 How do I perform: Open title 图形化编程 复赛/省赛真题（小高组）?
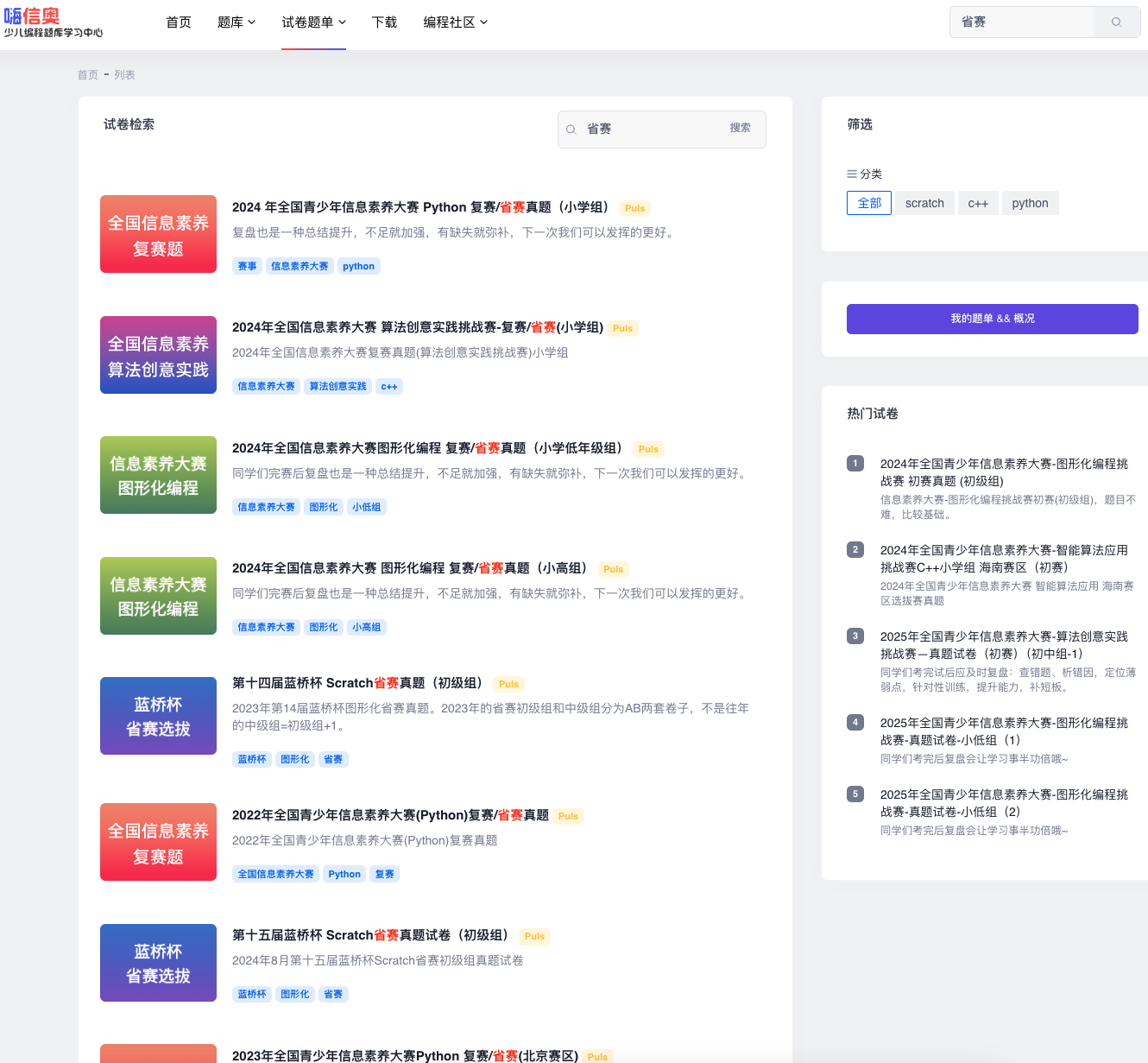click(x=413, y=568)
